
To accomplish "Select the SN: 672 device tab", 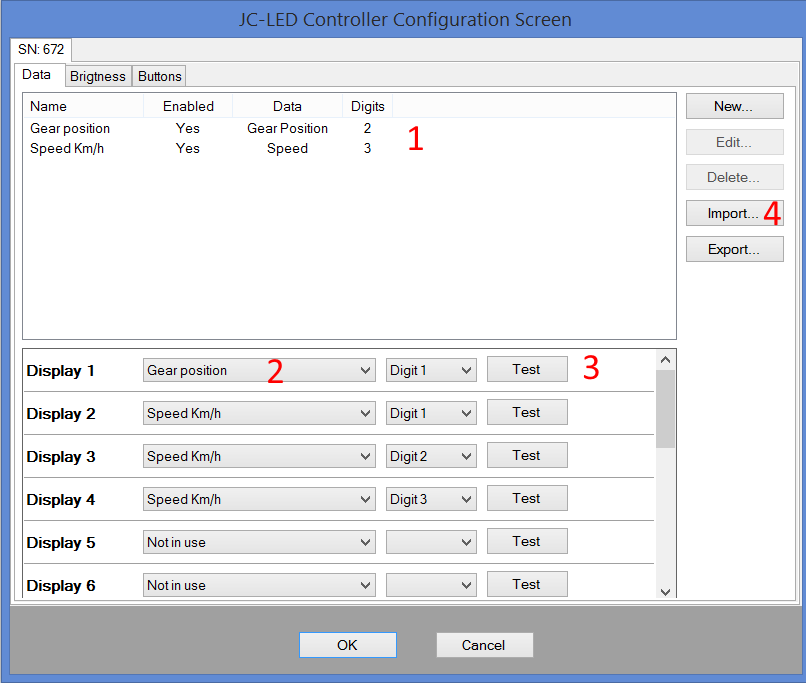I will (41, 49).
